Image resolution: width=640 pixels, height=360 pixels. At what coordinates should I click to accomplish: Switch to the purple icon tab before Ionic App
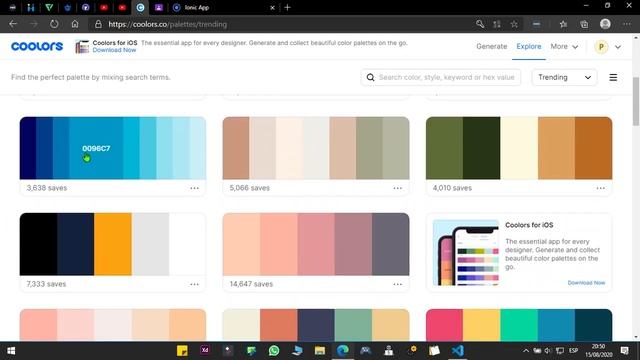pyautogui.click(x=159, y=7)
